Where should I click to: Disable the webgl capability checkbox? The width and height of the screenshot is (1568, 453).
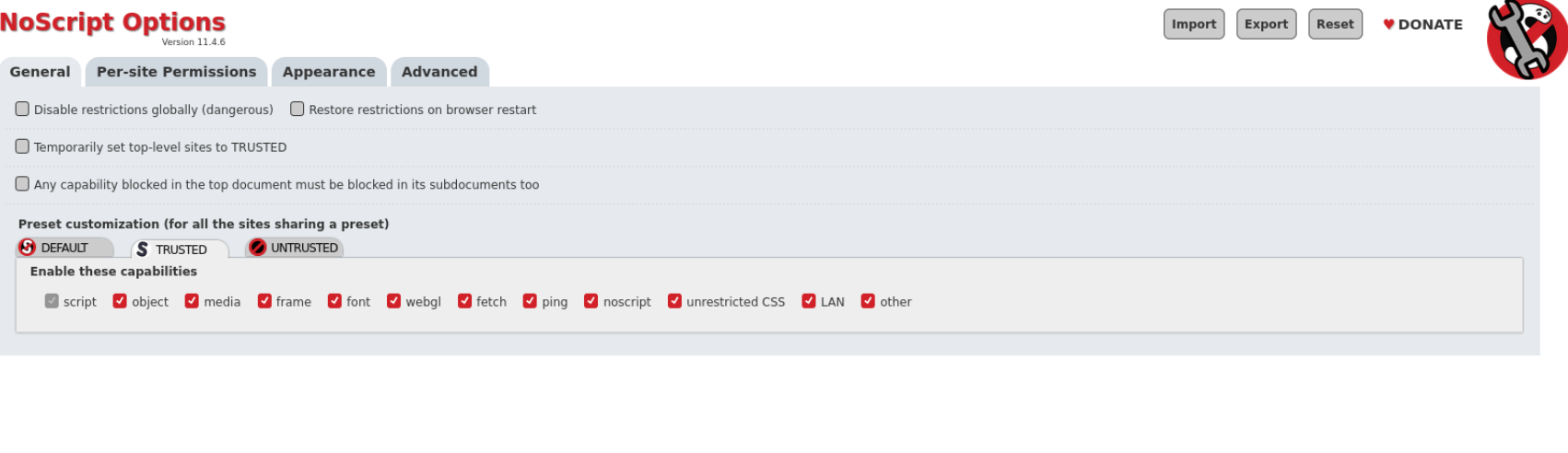[393, 301]
